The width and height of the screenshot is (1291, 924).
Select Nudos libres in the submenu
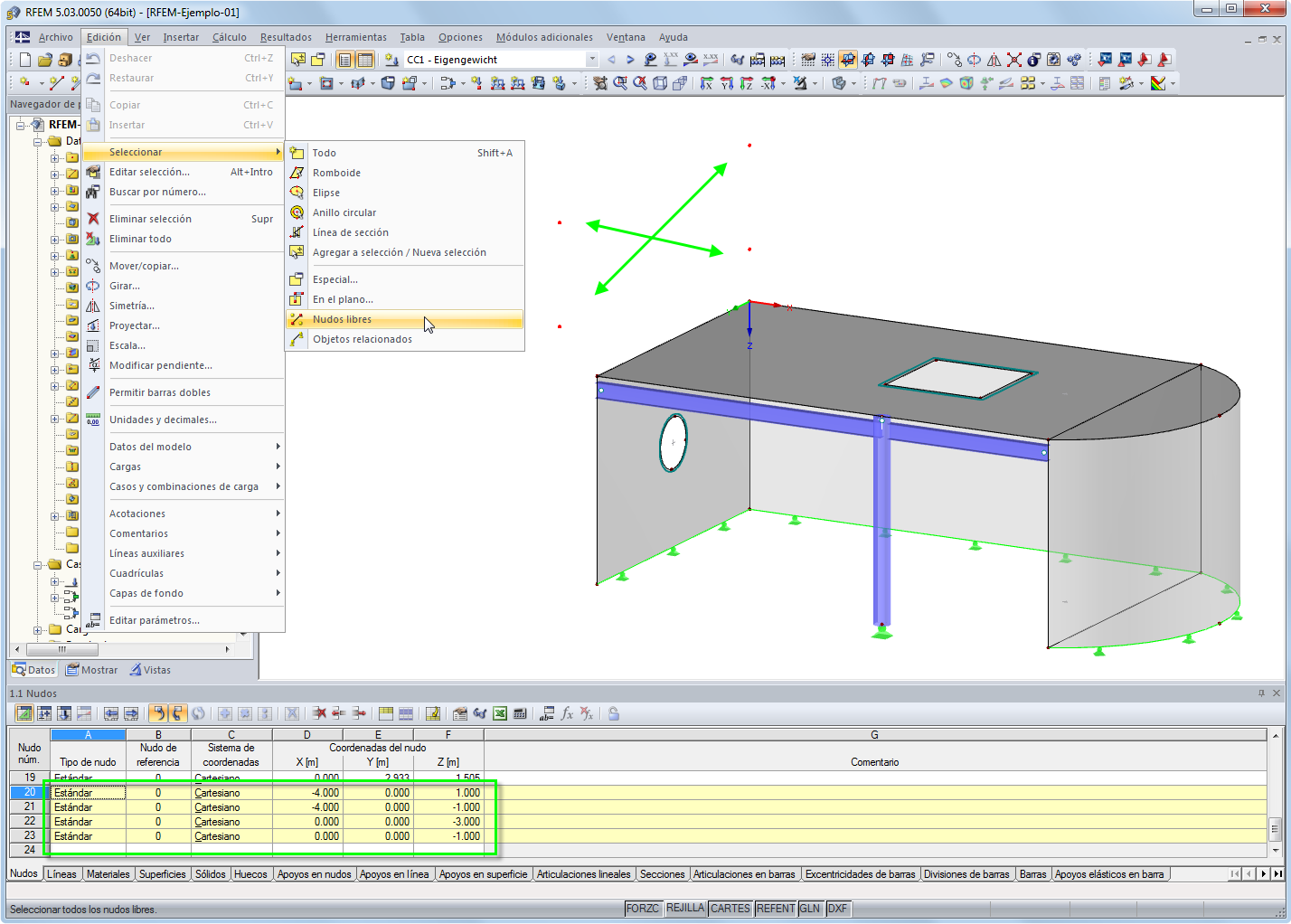point(405,319)
